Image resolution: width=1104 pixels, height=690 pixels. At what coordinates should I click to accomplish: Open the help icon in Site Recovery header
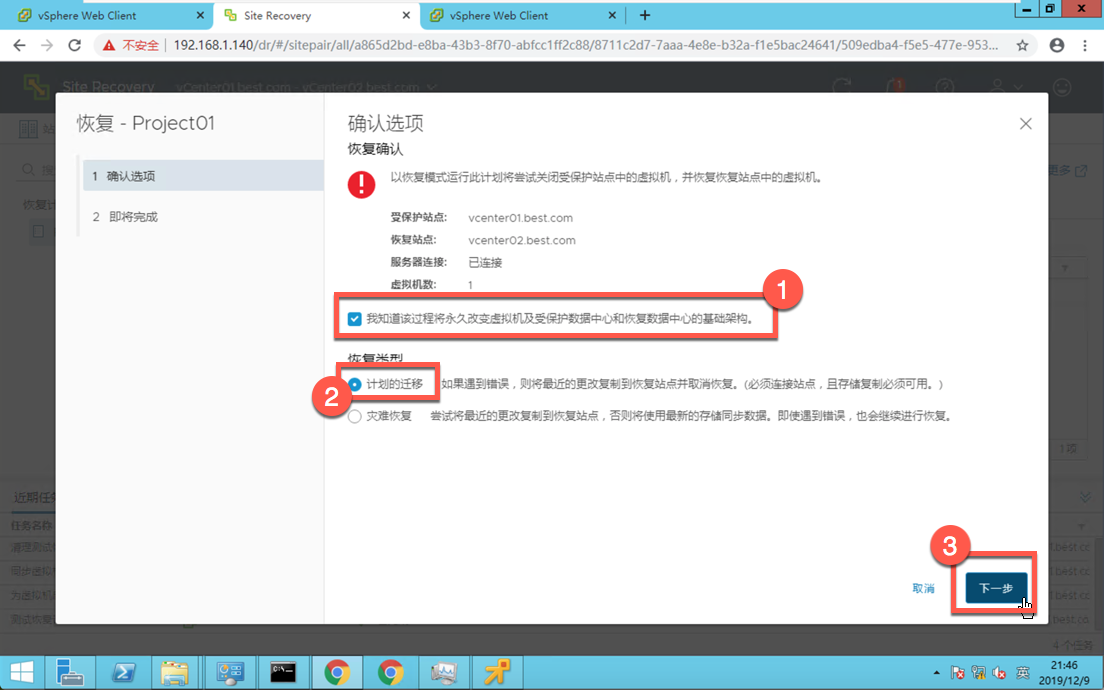coord(945,87)
